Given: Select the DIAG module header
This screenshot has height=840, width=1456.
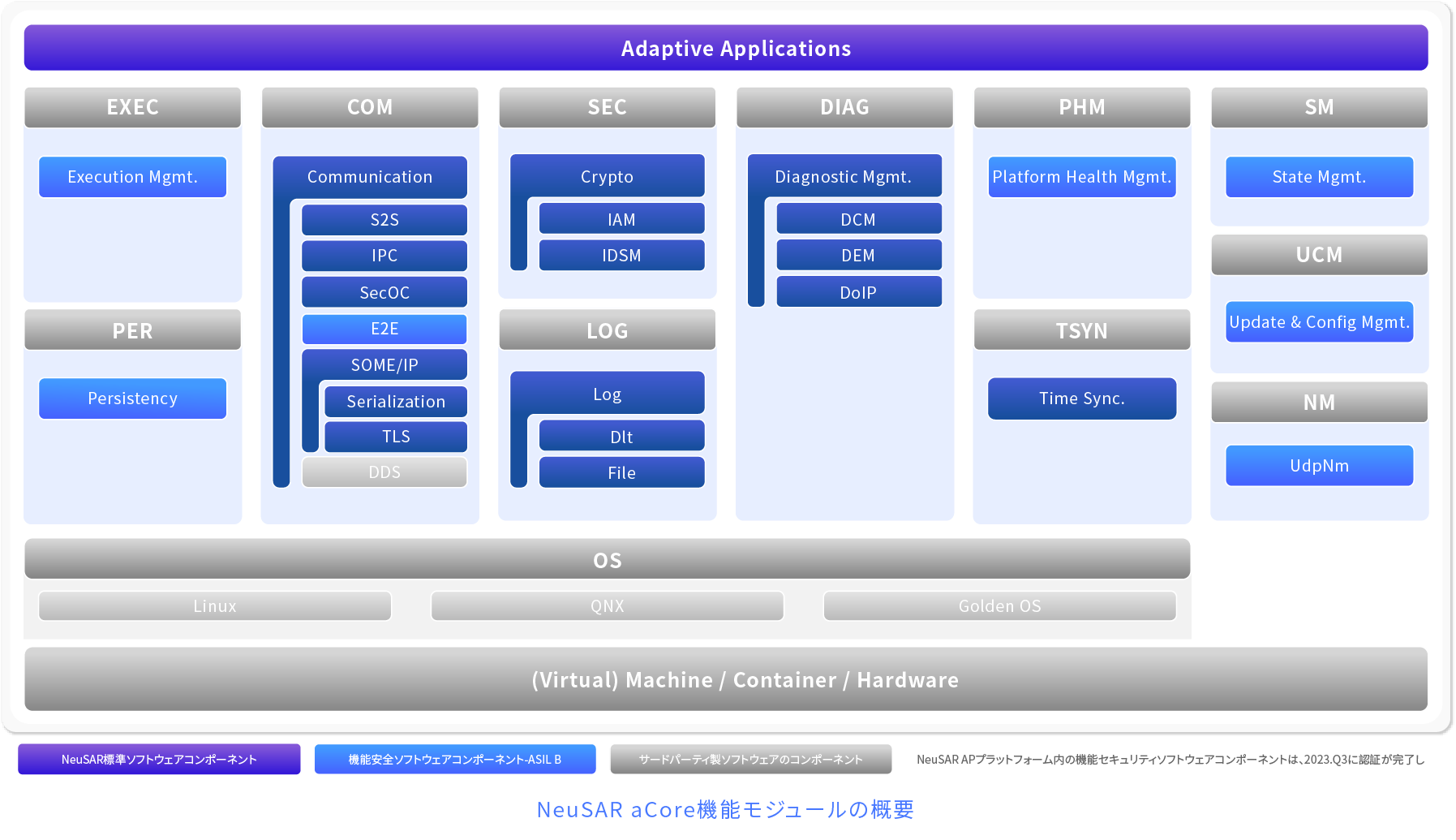Looking at the screenshot, I should point(844,107).
